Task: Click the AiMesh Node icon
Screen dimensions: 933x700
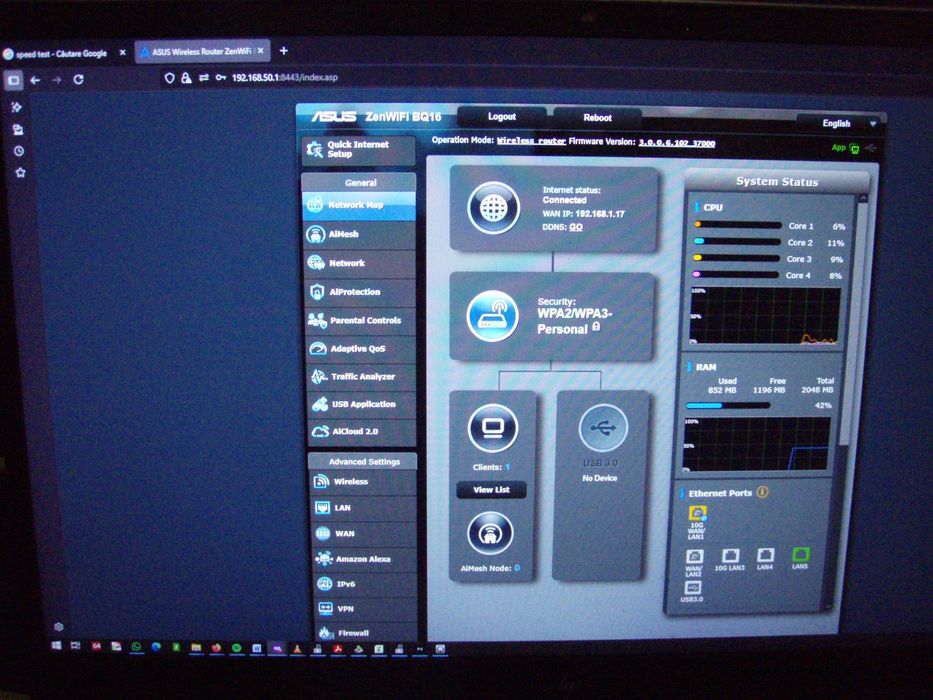Action: pyautogui.click(x=490, y=533)
